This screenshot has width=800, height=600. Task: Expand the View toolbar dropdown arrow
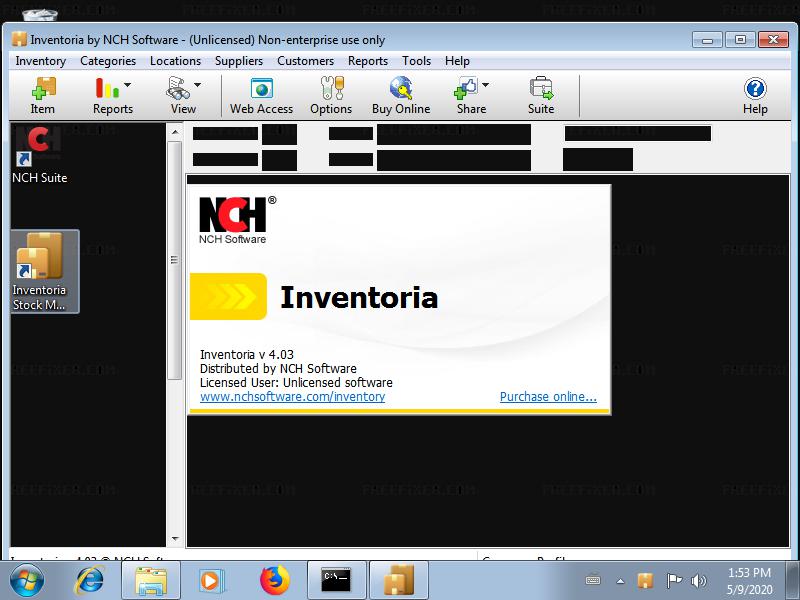(197, 85)
